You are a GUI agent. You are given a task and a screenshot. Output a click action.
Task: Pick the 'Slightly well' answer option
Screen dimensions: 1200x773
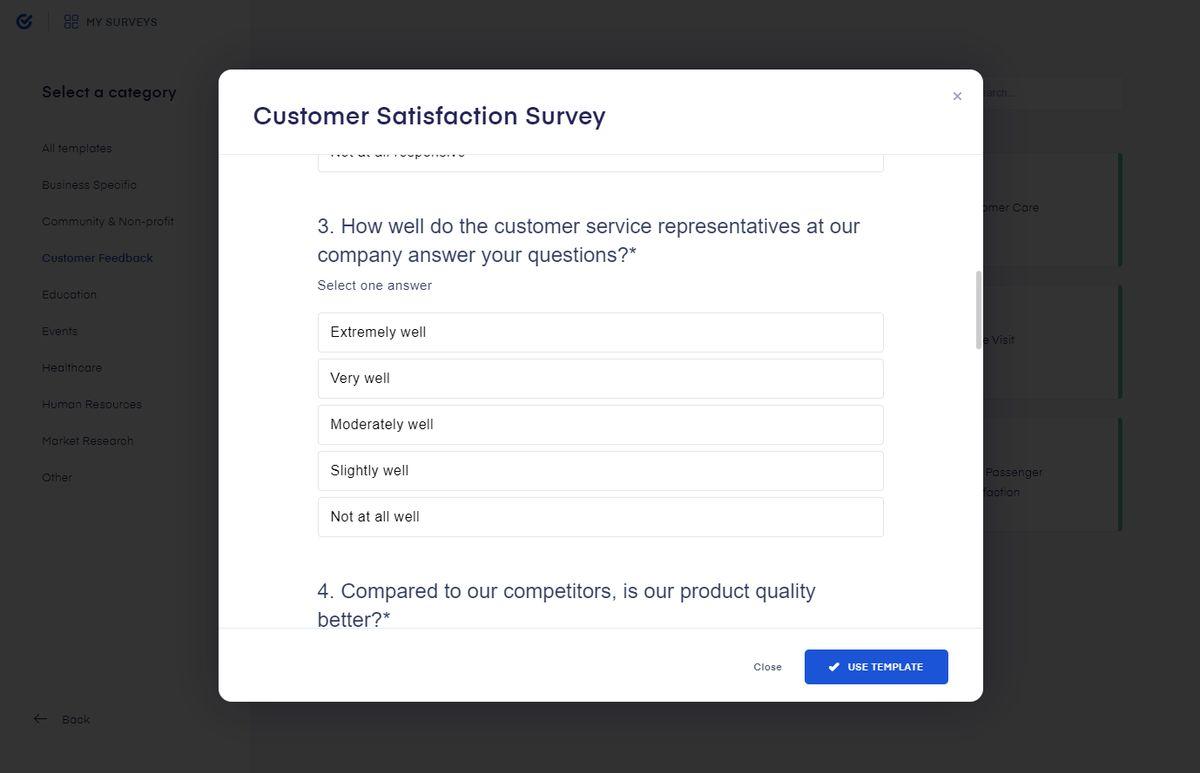600,470
